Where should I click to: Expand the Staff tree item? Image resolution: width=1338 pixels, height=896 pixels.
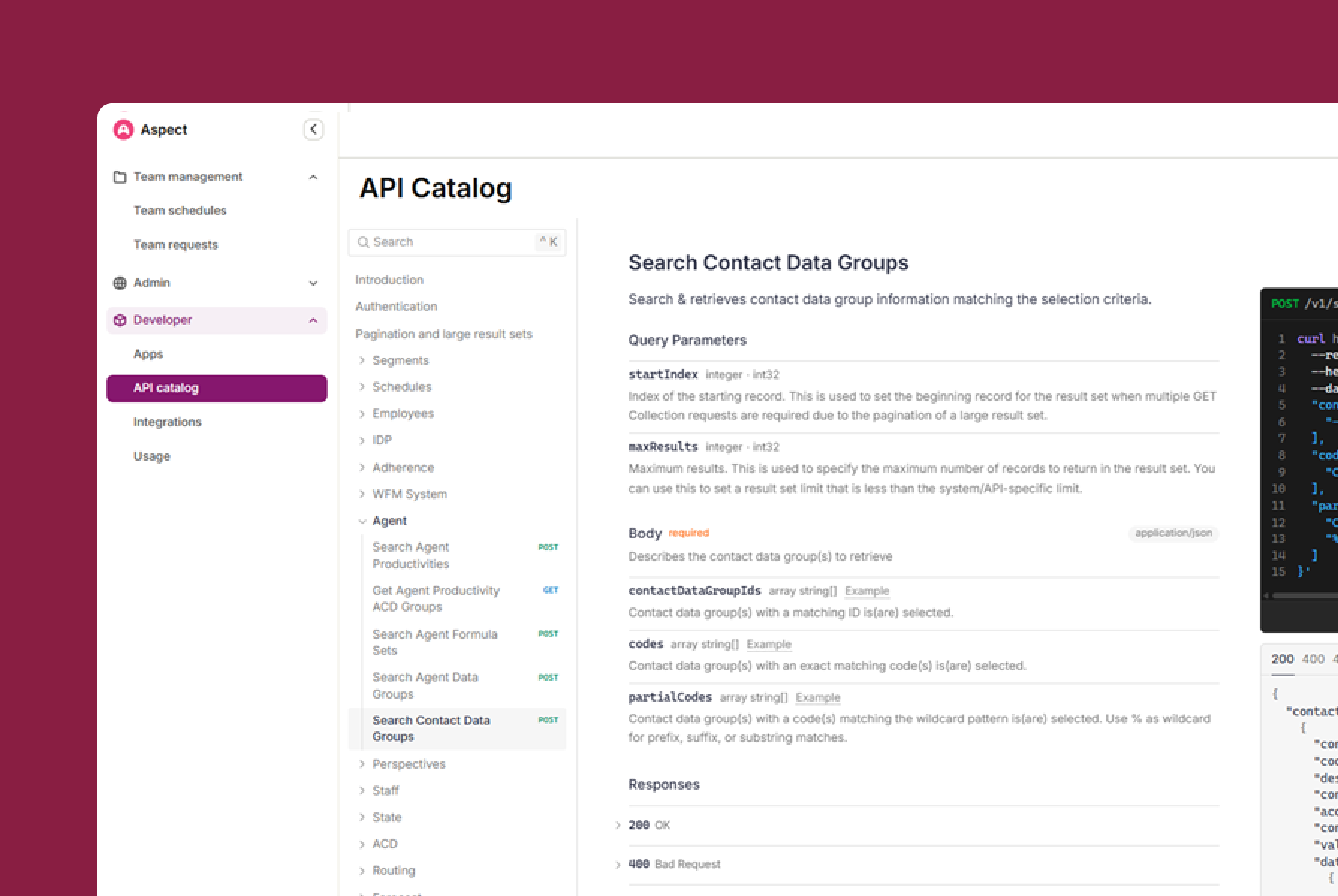click(x=362, y=791)
